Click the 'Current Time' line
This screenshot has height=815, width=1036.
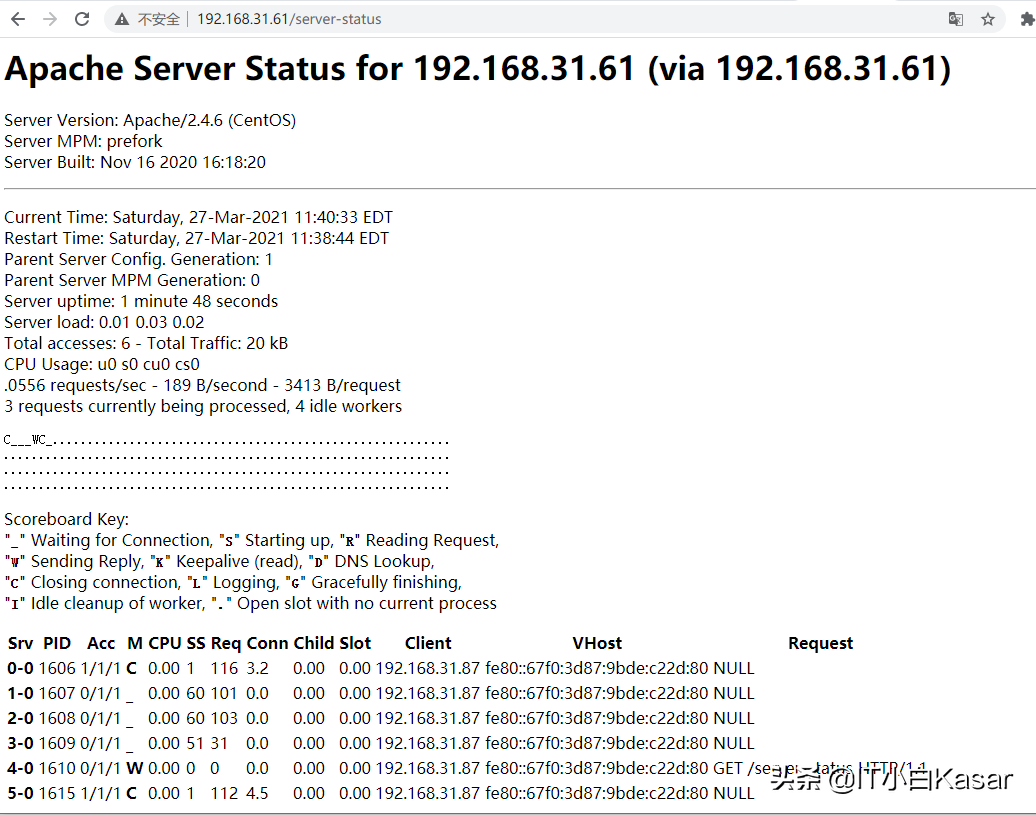[x=198, y=217]
